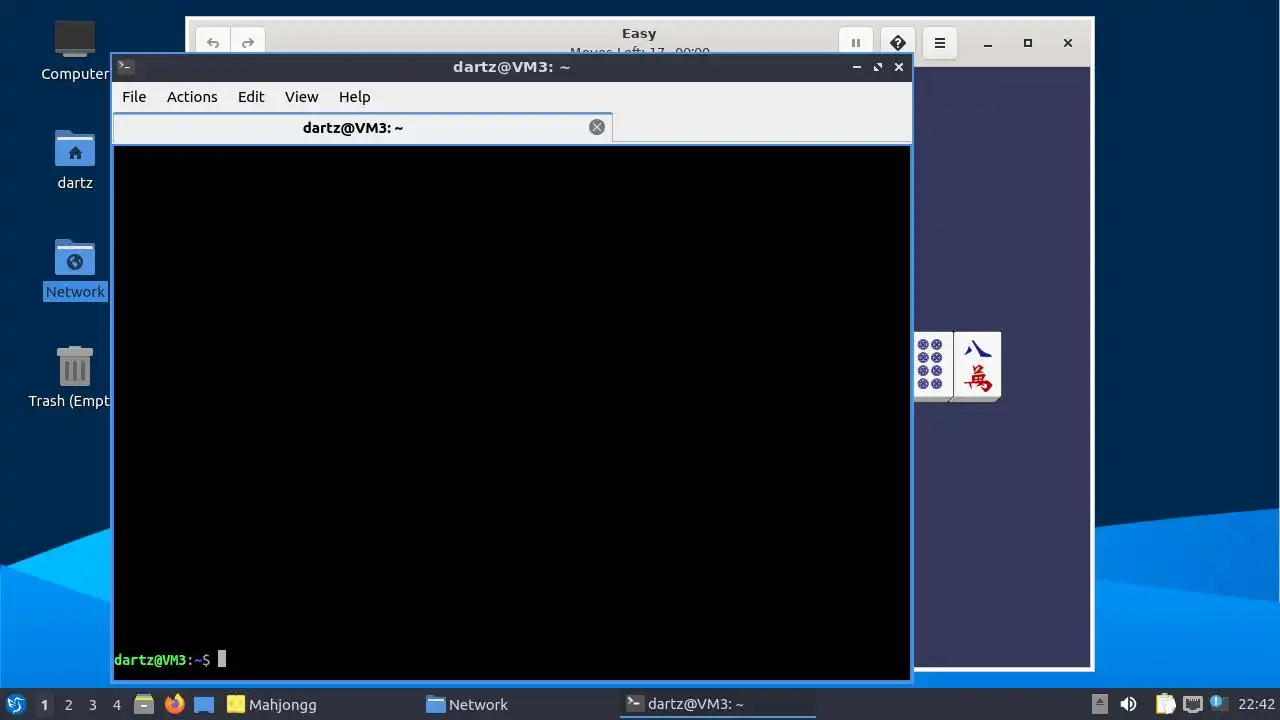This screenshot has width=1280, height=720.
Task: Select the dartz home folder icon
Action: pos(75,159)
